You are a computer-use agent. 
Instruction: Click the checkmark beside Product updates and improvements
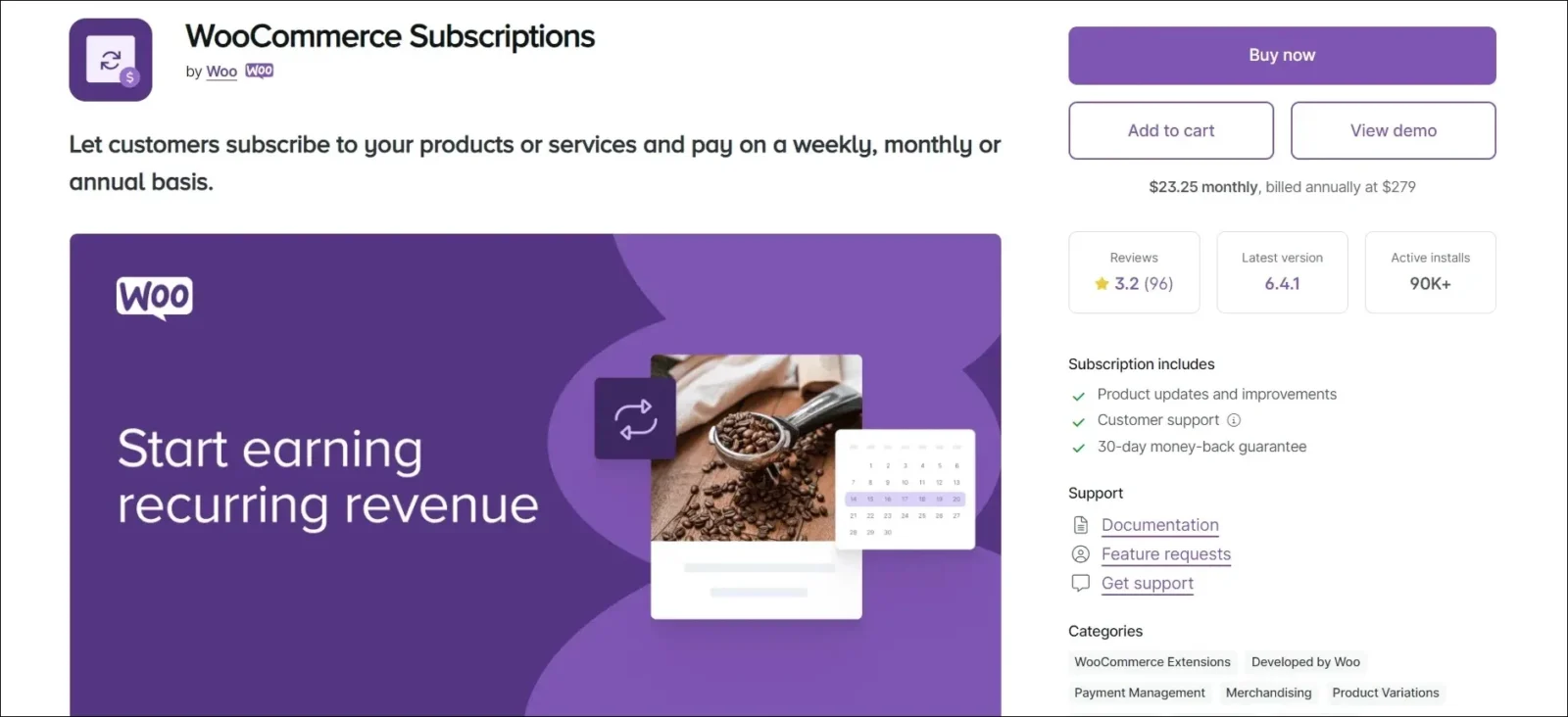pyautogui.click(x=1078, y=396)
